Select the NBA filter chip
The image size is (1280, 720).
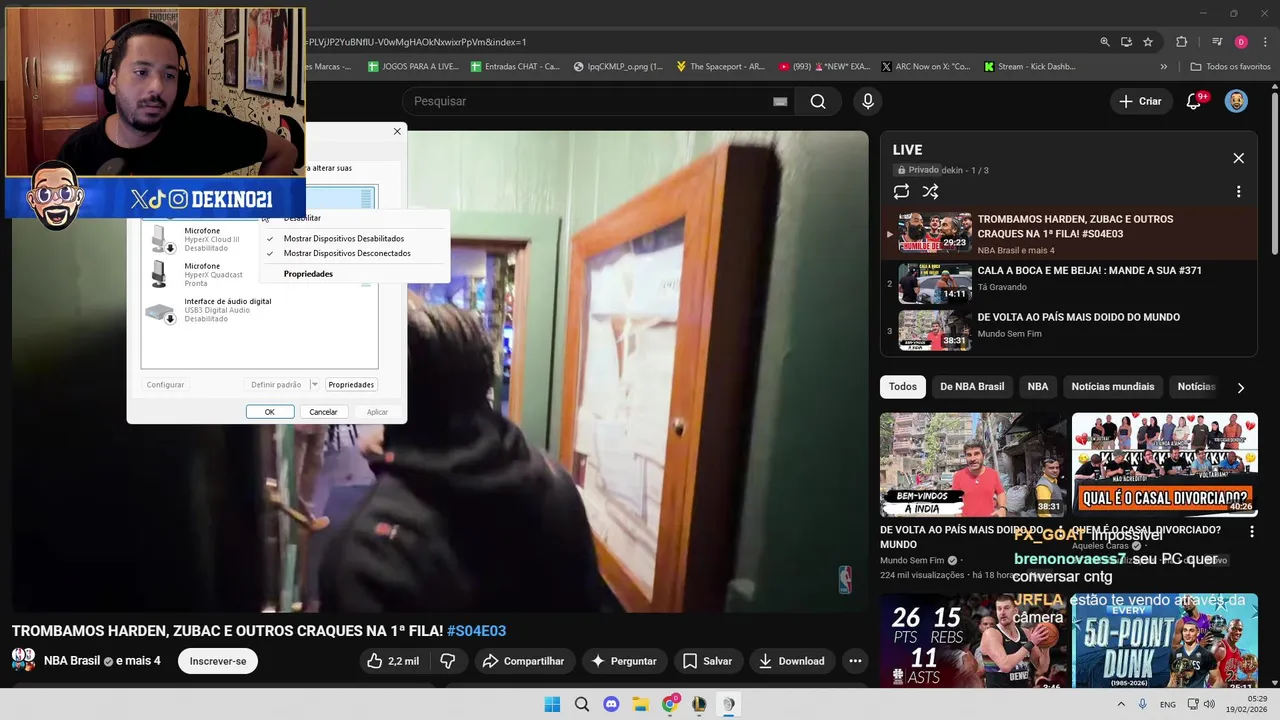[1038, 387]
